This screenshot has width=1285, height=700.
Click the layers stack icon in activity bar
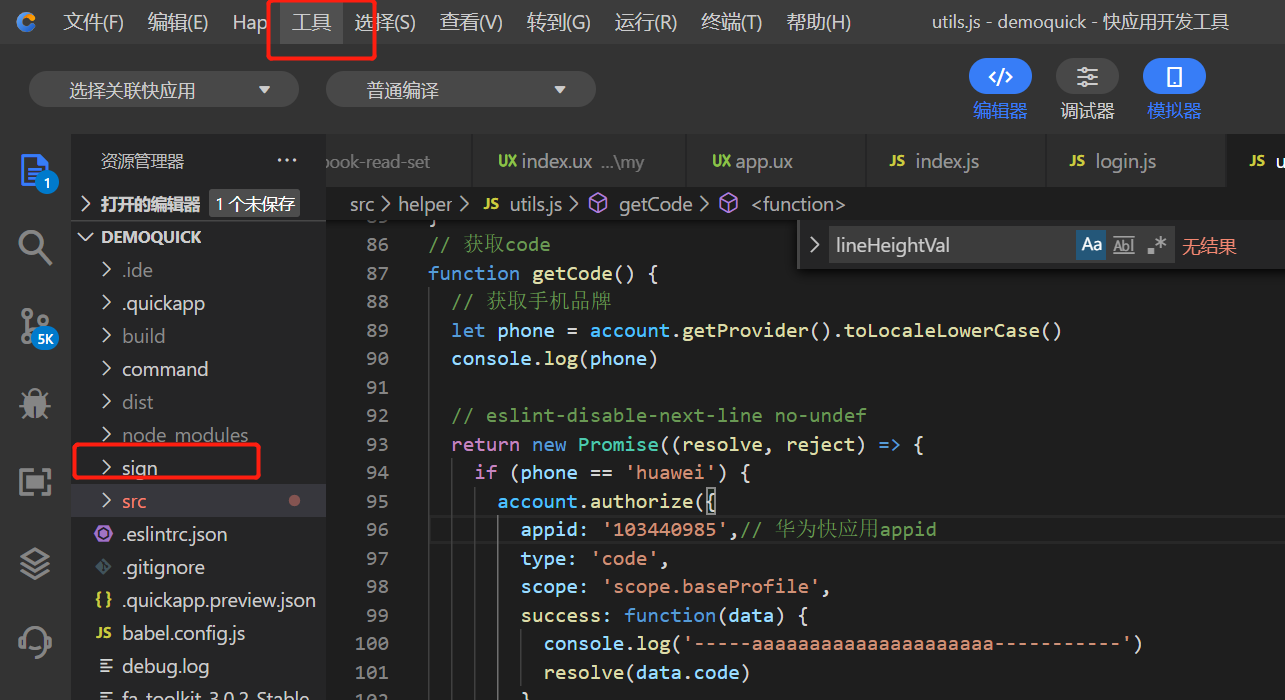[35, 564]
